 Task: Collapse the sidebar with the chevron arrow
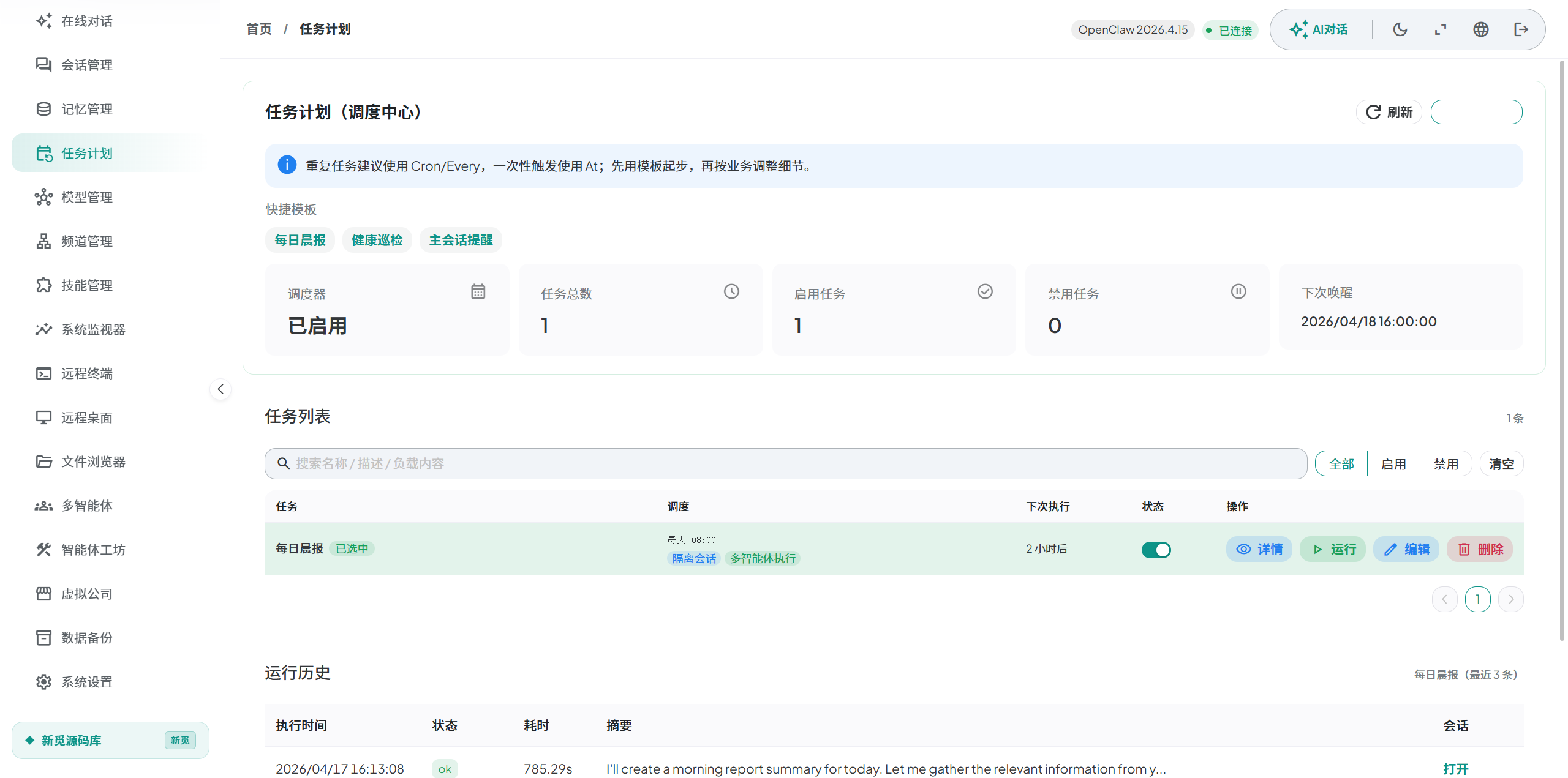pos(221,389)
